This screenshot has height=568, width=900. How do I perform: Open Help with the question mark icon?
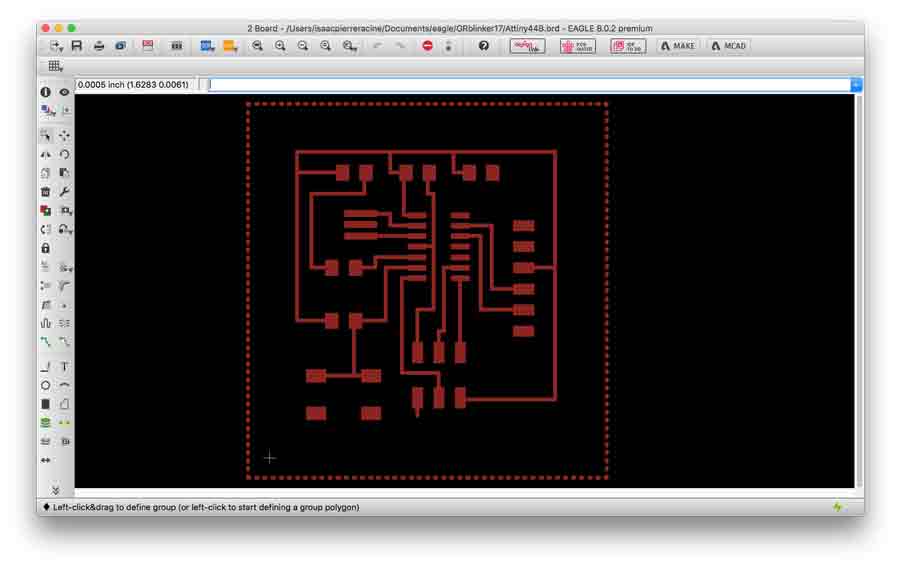click(x=484, y=46)
